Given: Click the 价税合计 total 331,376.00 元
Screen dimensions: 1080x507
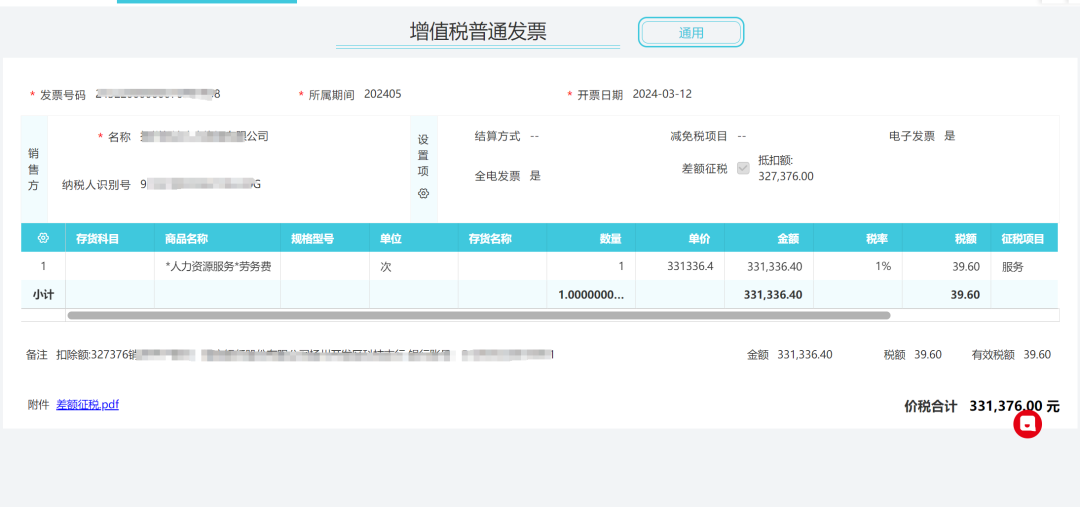Looking at the screenshot, I should coord(1015,406).
